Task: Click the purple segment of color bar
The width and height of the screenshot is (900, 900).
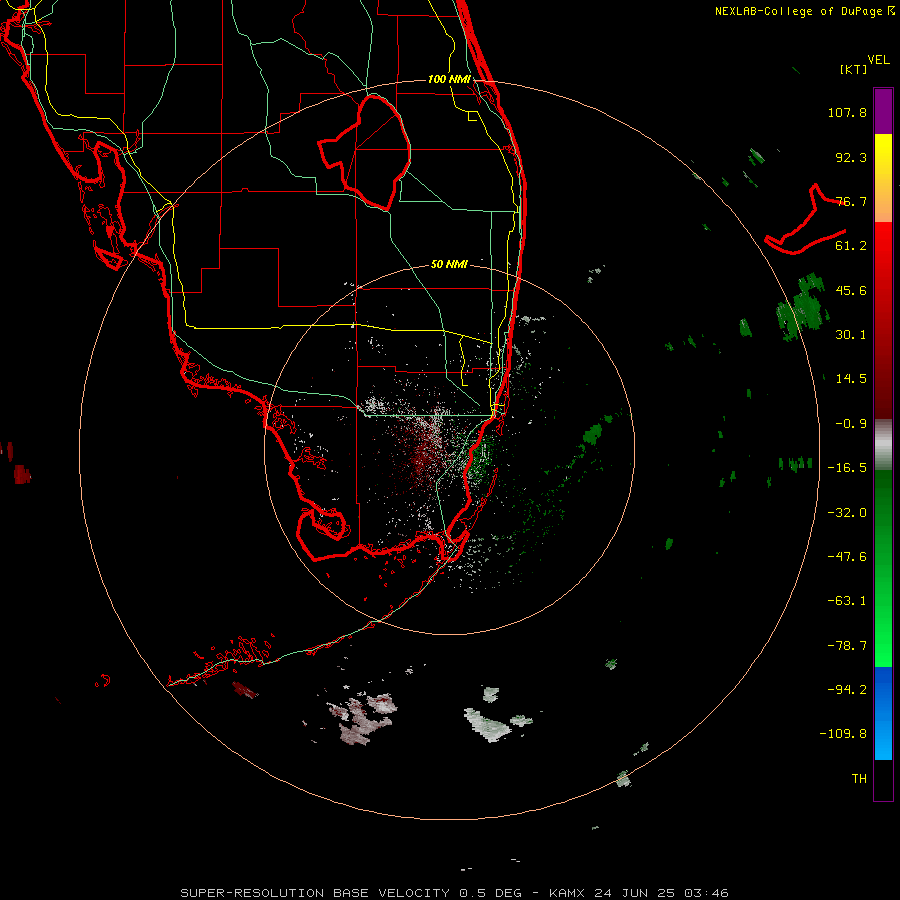Action: click(x=883, y=111)
